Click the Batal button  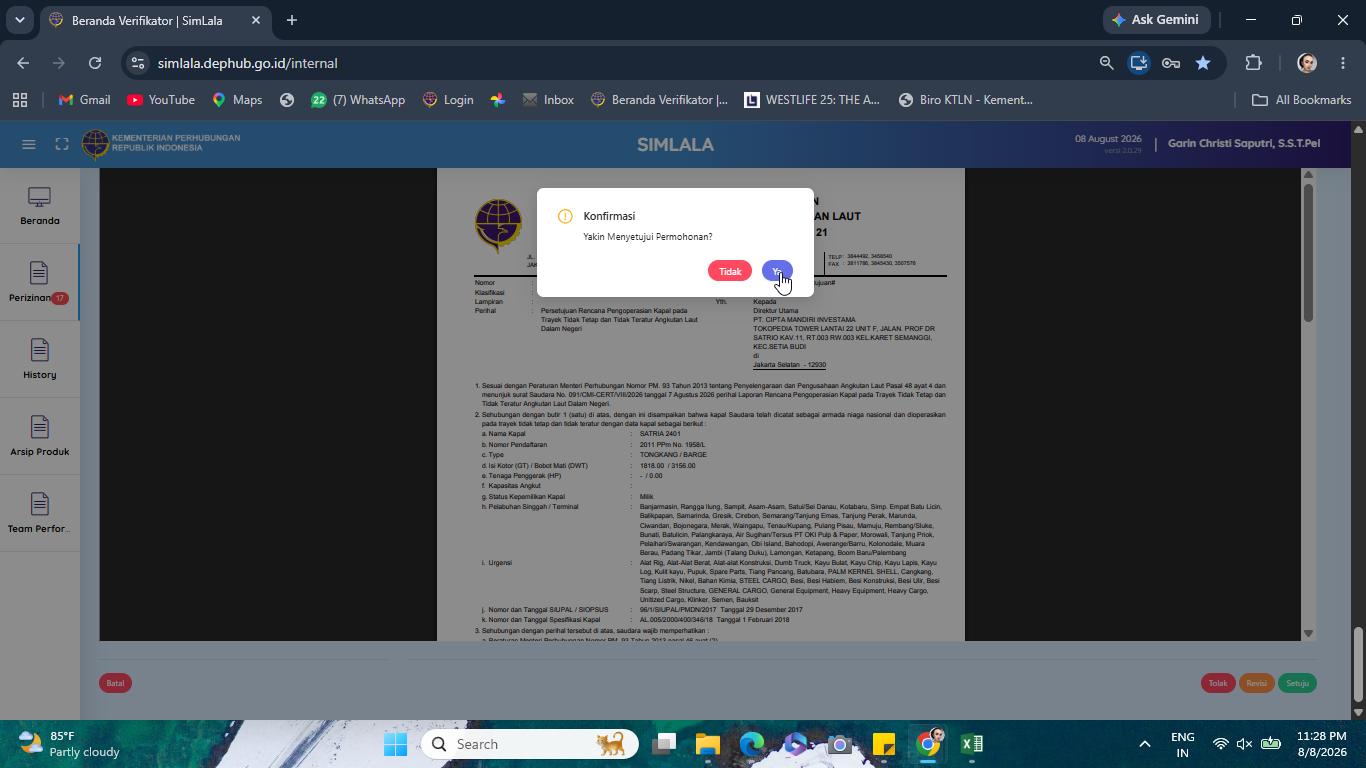coord(115,683)
